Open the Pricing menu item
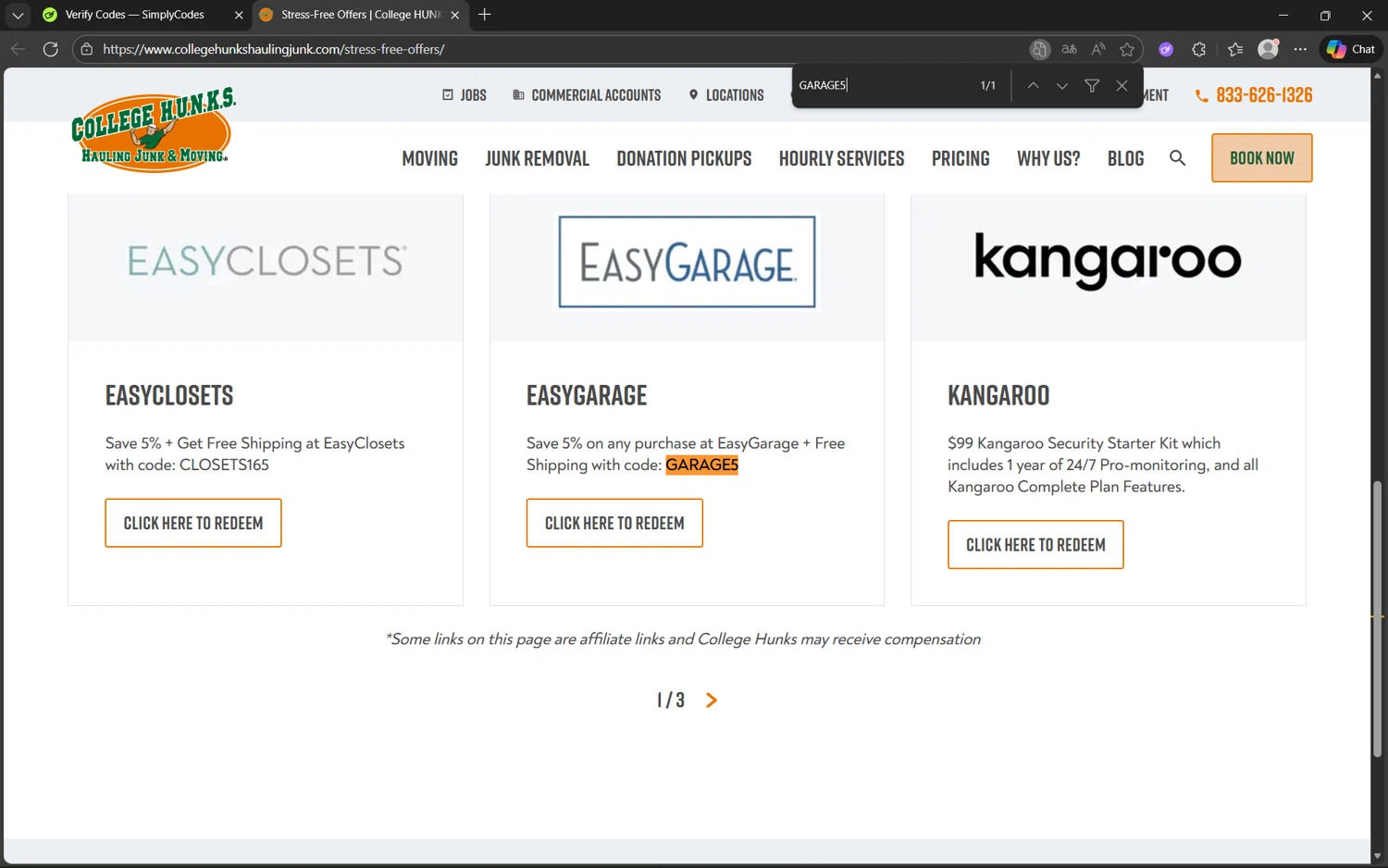The image size is (1388, 868). click(x=960, y=158)
